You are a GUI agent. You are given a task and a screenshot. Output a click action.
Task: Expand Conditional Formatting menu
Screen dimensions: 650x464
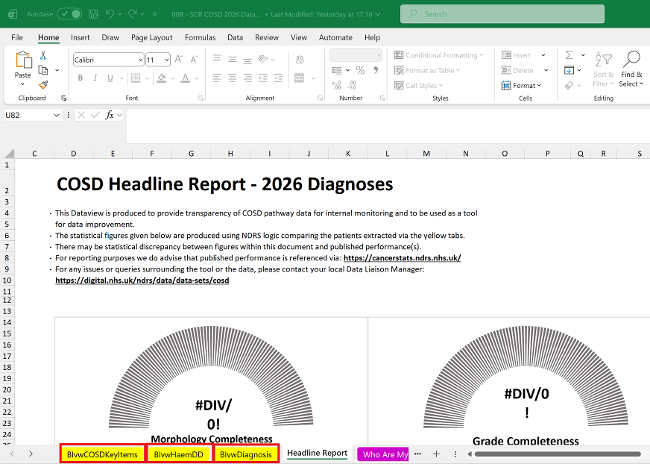[x=439, y=55]
